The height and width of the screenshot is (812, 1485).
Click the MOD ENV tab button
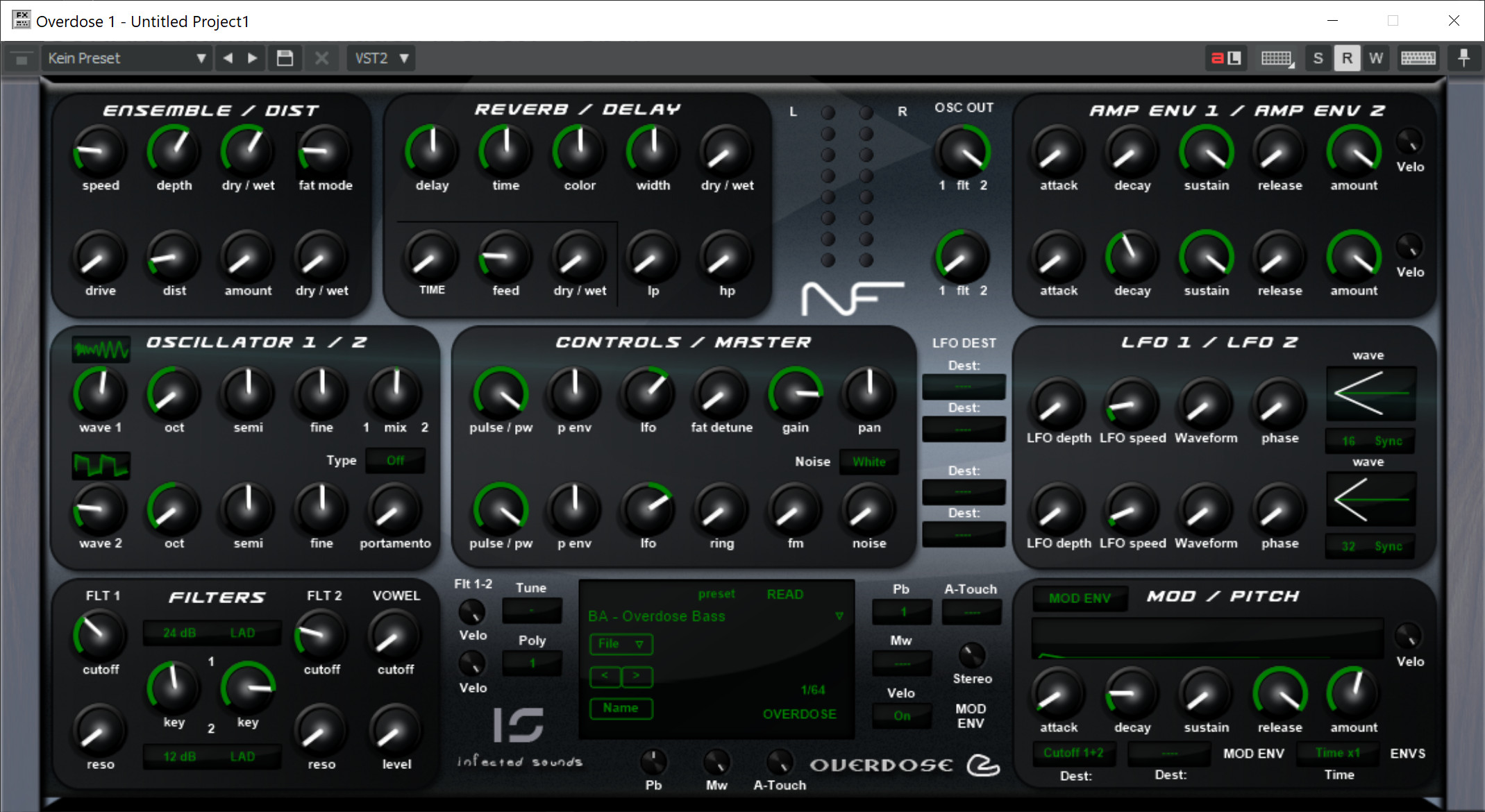(1080, 598)
